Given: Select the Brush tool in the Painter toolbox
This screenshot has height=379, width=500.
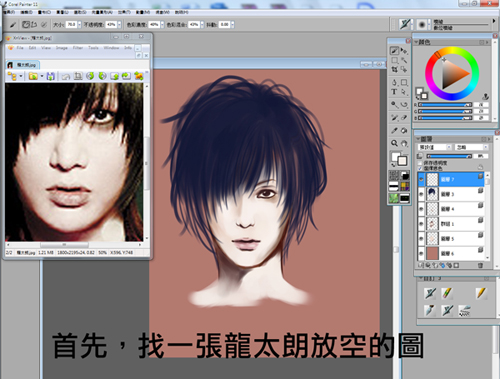Looking at the screenshot, I should (x=394, y=51).
